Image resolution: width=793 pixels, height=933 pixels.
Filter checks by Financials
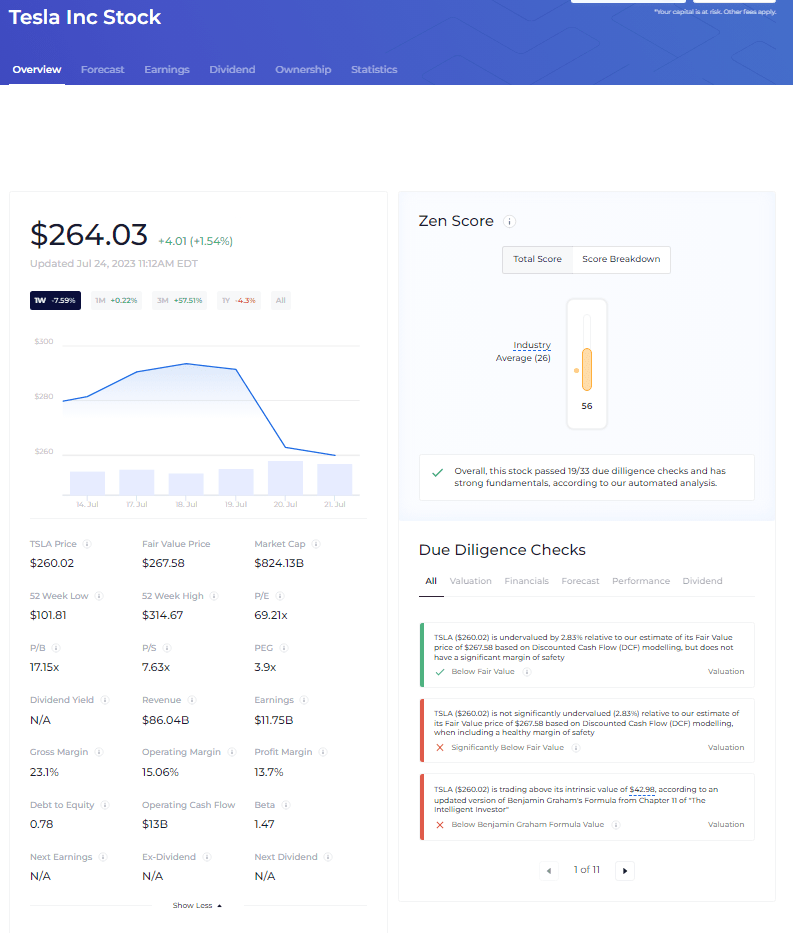pyautogui.click(x=526, y=581)
